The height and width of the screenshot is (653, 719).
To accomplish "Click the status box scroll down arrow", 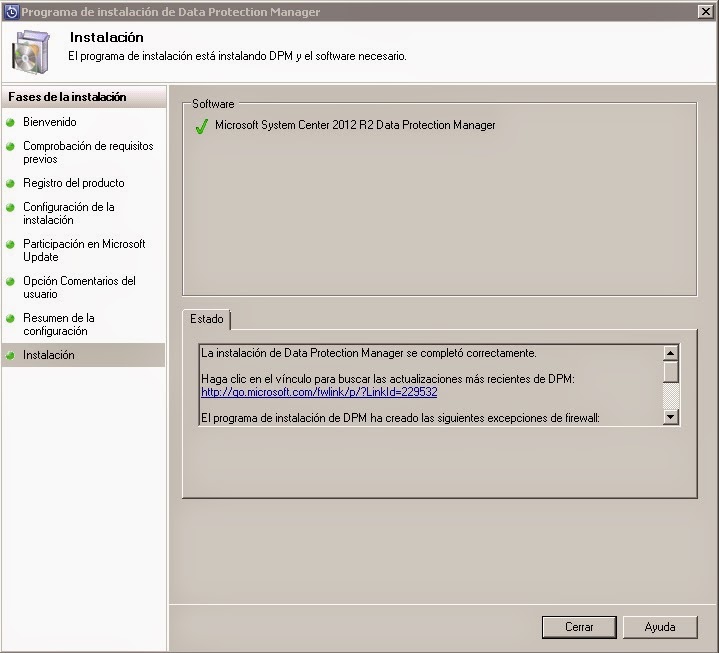I will [670, 417].
